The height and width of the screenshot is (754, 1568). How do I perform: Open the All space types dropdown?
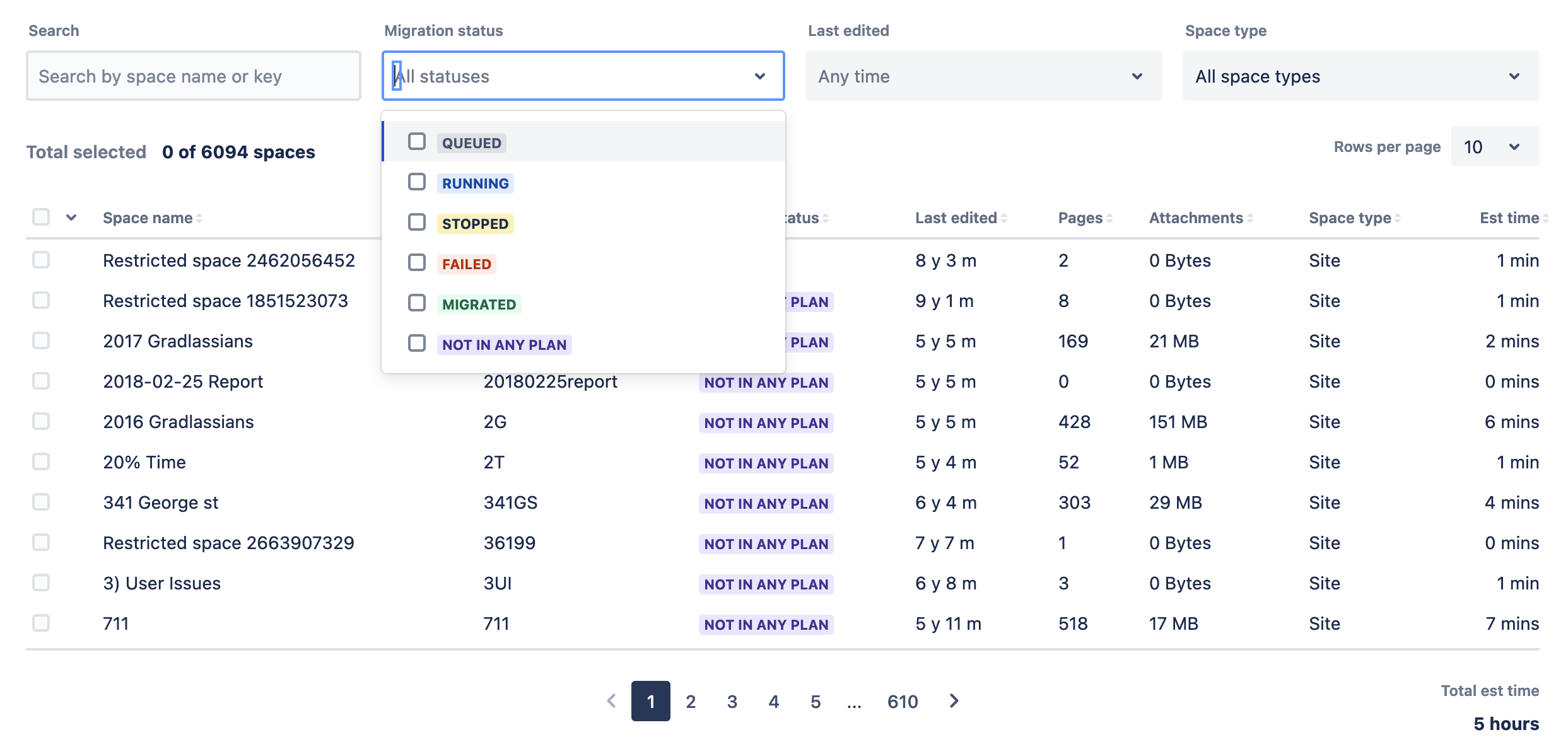(1359, 76)
